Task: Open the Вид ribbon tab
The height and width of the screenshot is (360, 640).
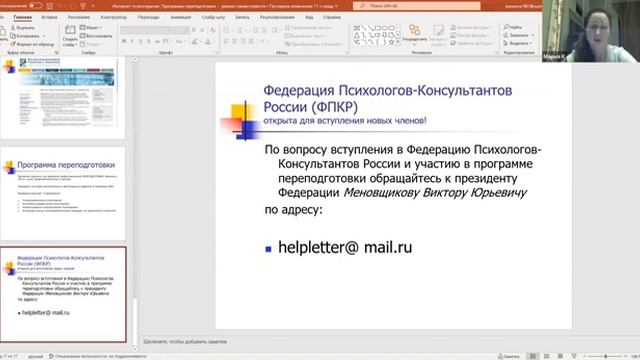Action: pos(309,18)
